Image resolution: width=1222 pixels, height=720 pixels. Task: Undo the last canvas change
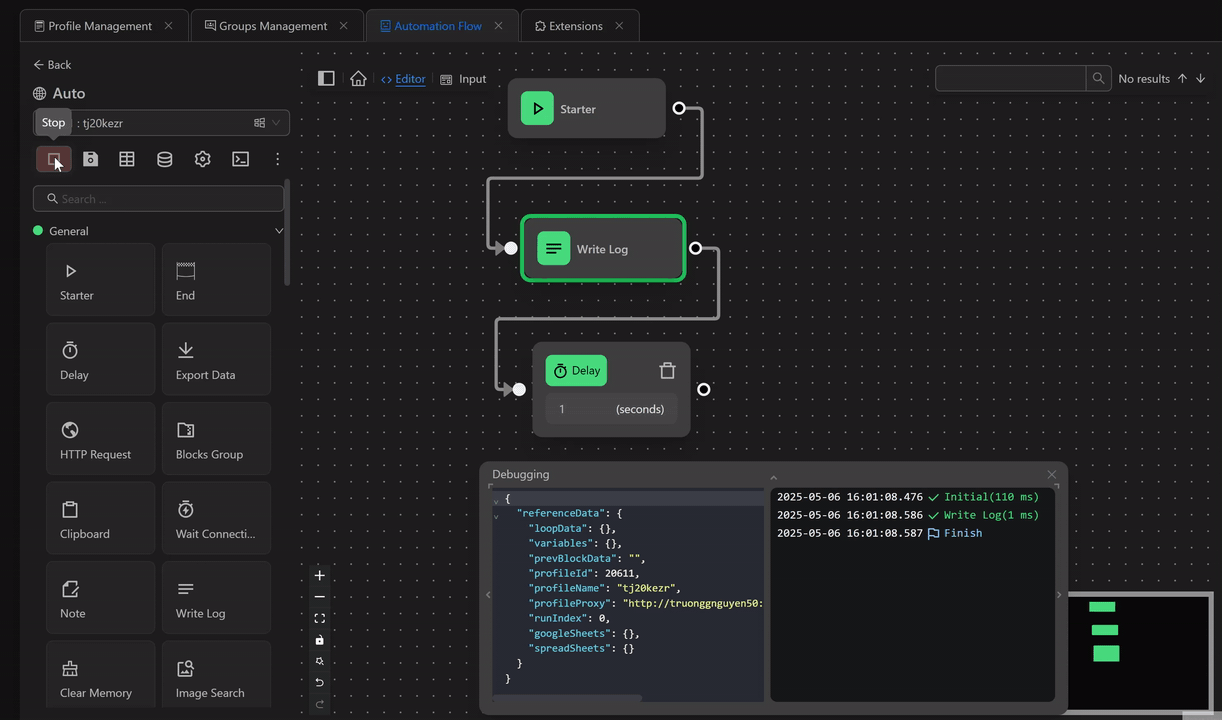pyautogui.click(x=319, y=683)
